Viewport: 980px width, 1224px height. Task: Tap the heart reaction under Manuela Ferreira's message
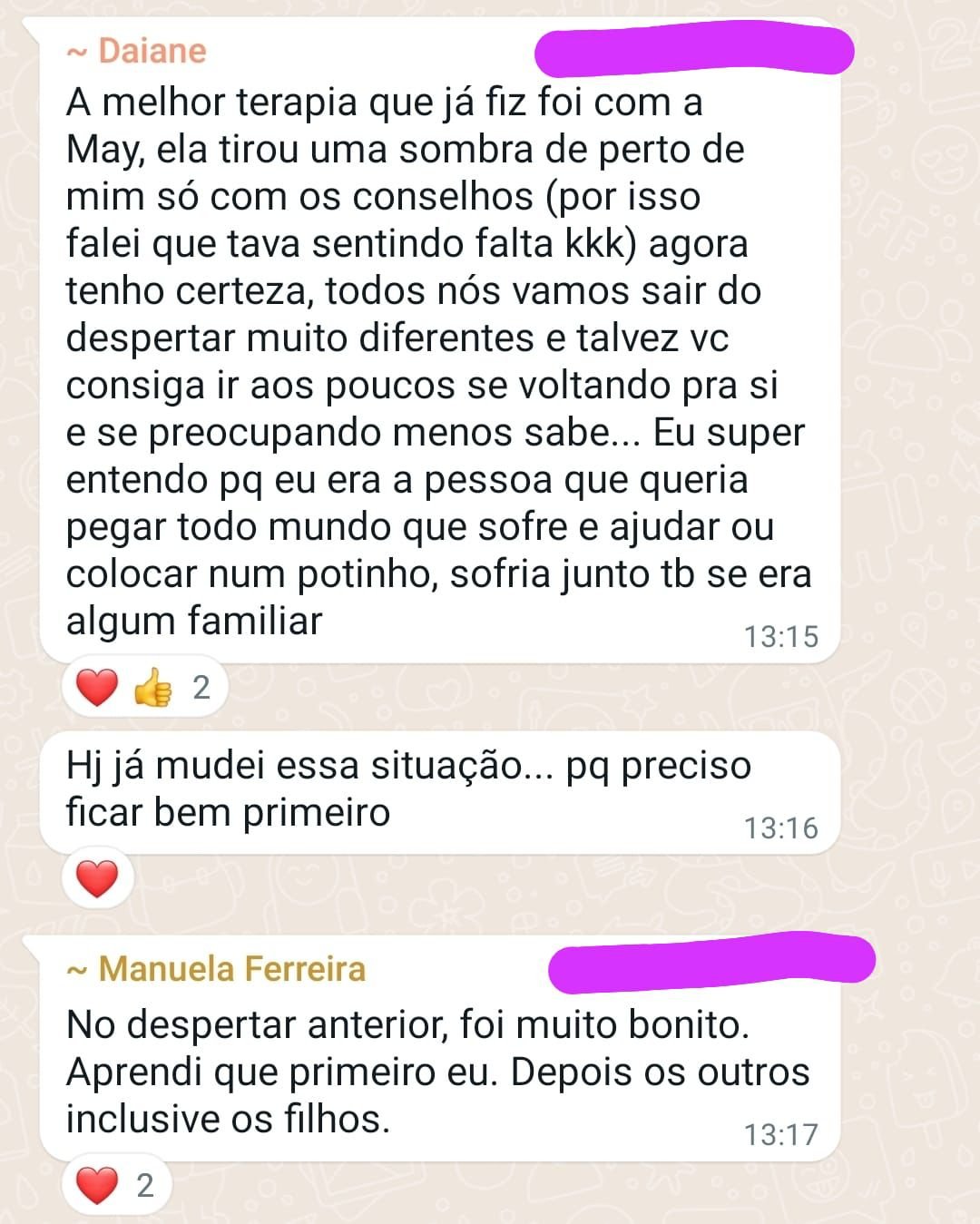point(97,1186)
